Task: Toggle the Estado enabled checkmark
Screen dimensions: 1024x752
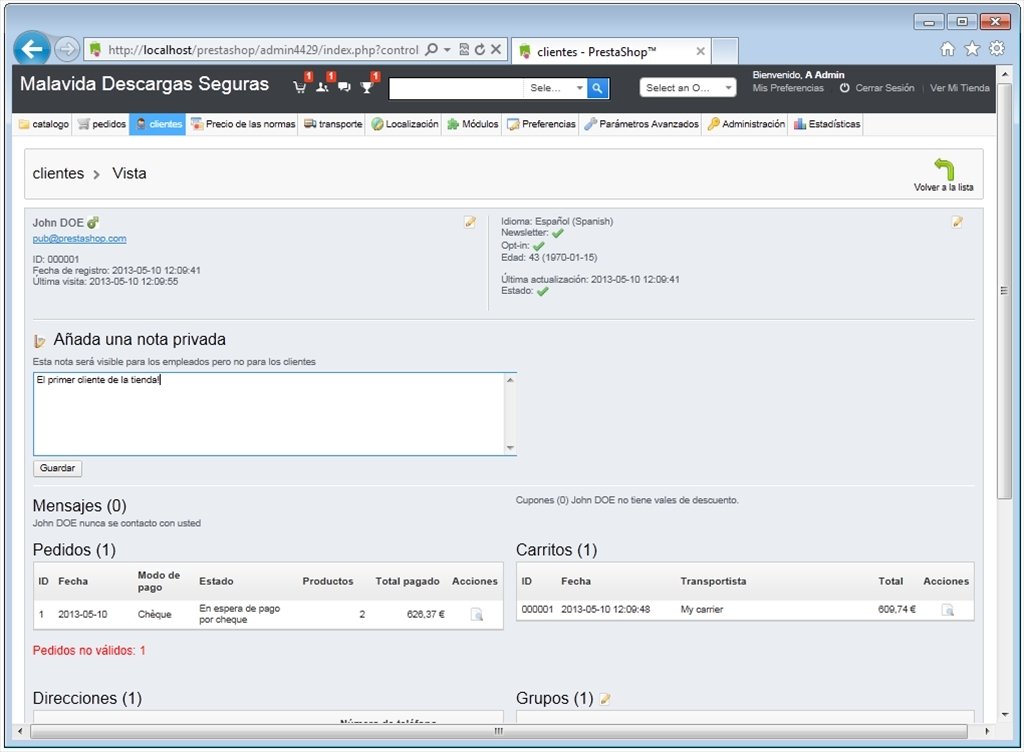Action: click(x=543, y=291)
